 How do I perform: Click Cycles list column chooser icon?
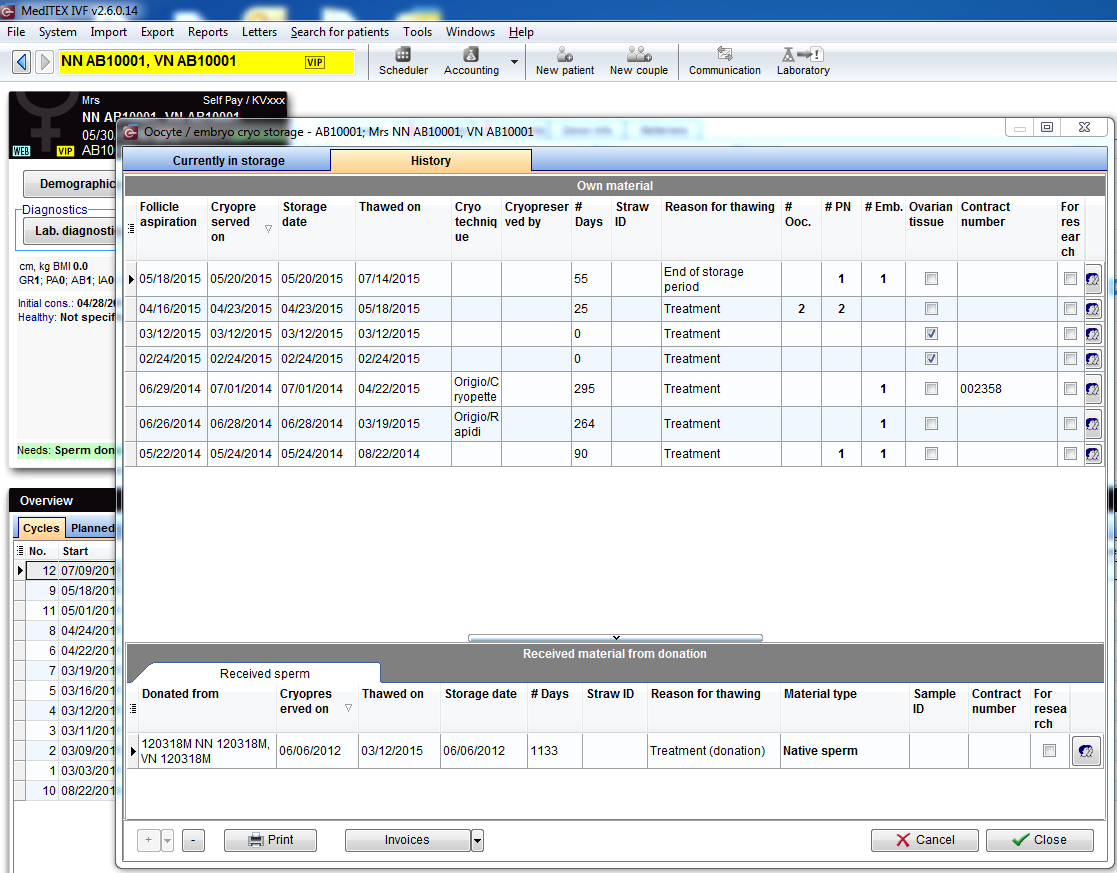[20, 551]
